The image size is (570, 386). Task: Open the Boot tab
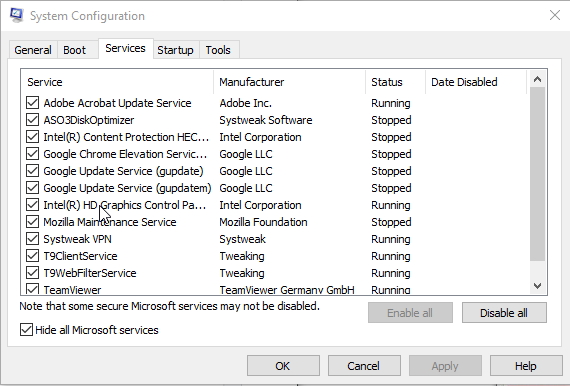[x=75, y=50]
